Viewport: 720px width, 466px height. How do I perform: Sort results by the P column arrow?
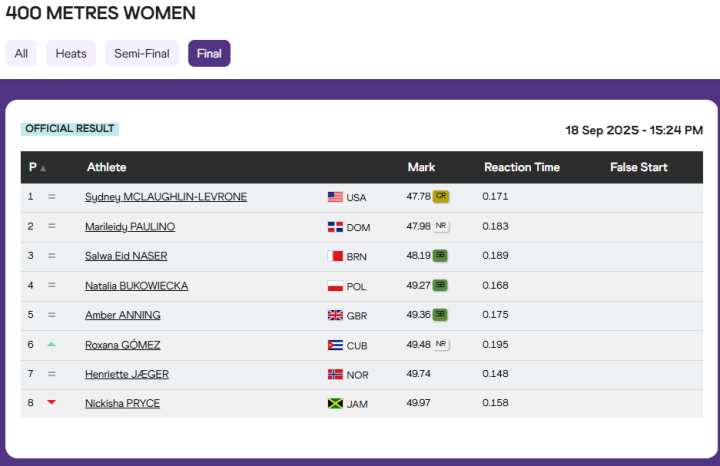click(43, 168)
